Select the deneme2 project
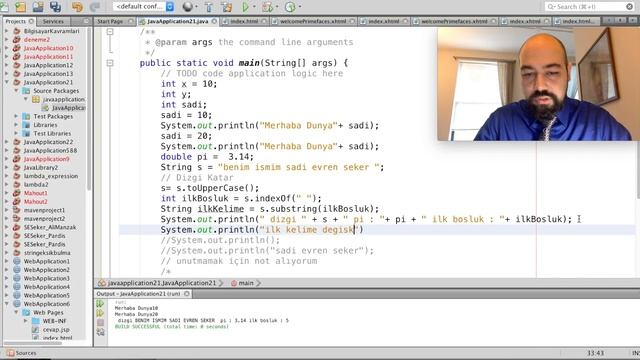Screen dimensions: 640x360 click(x=37, y=40)
